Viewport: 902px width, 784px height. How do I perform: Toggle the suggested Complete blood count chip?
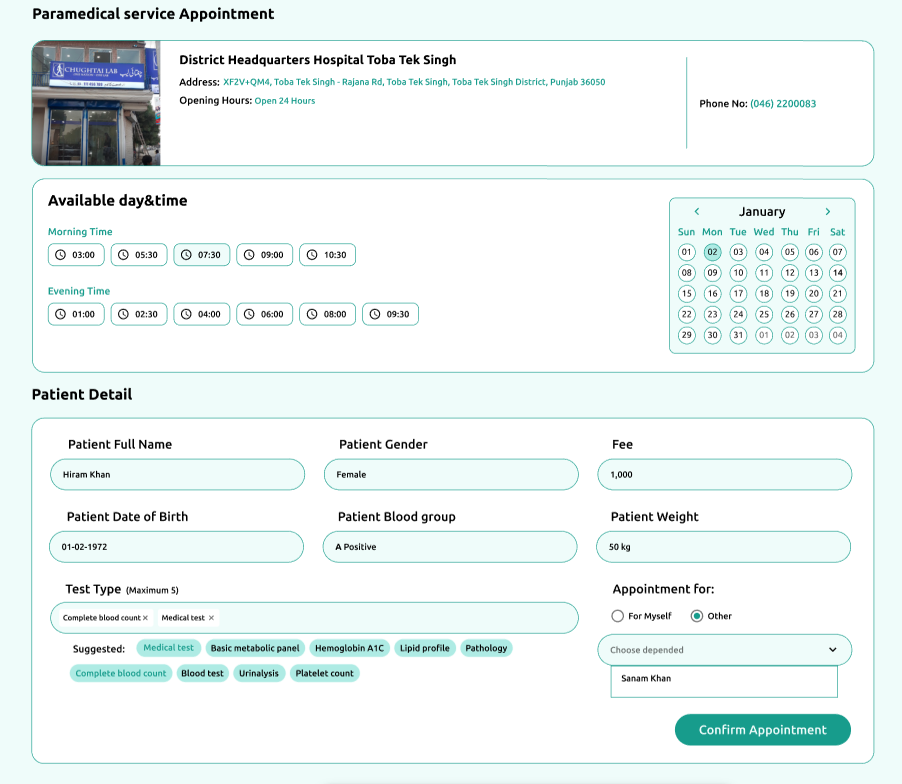121,674
